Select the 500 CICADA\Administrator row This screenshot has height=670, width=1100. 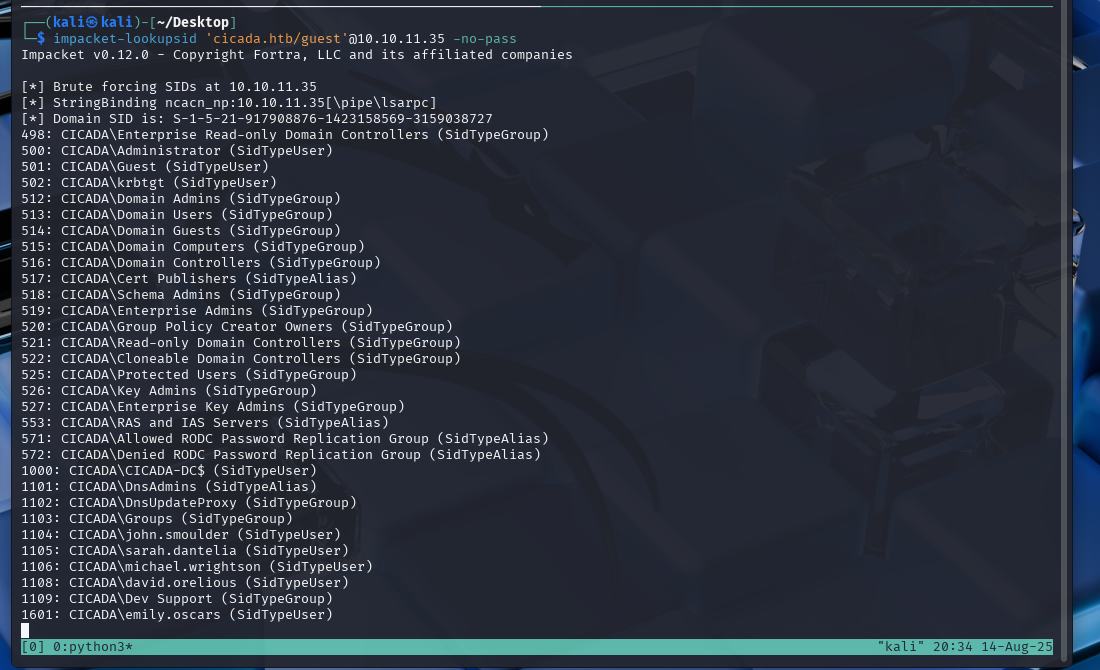[x=177, y=151]
